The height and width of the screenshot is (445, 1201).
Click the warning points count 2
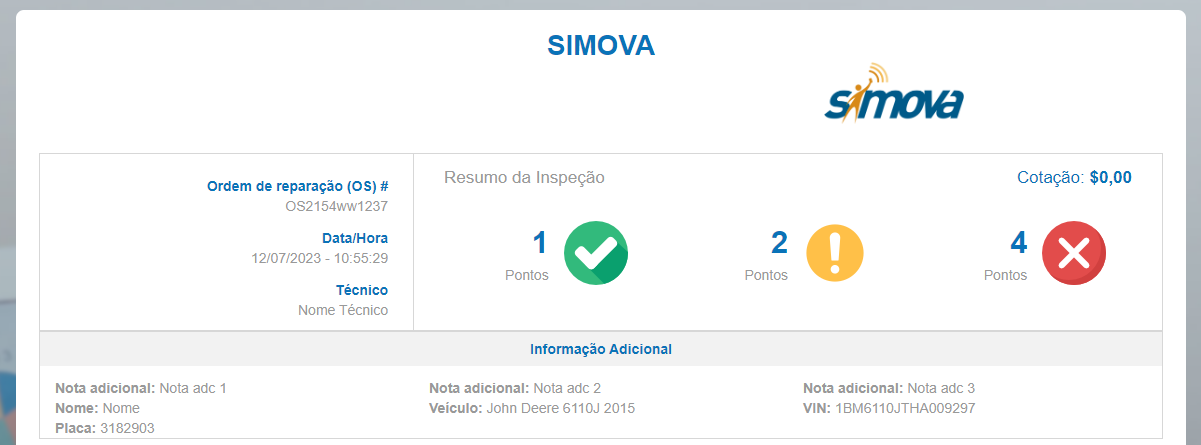(779, 243)
